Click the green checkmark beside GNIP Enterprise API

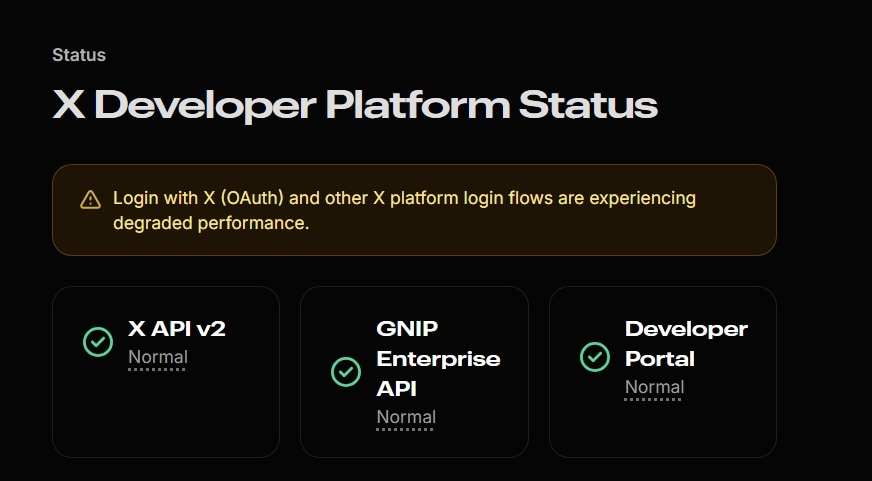[346, 372]
